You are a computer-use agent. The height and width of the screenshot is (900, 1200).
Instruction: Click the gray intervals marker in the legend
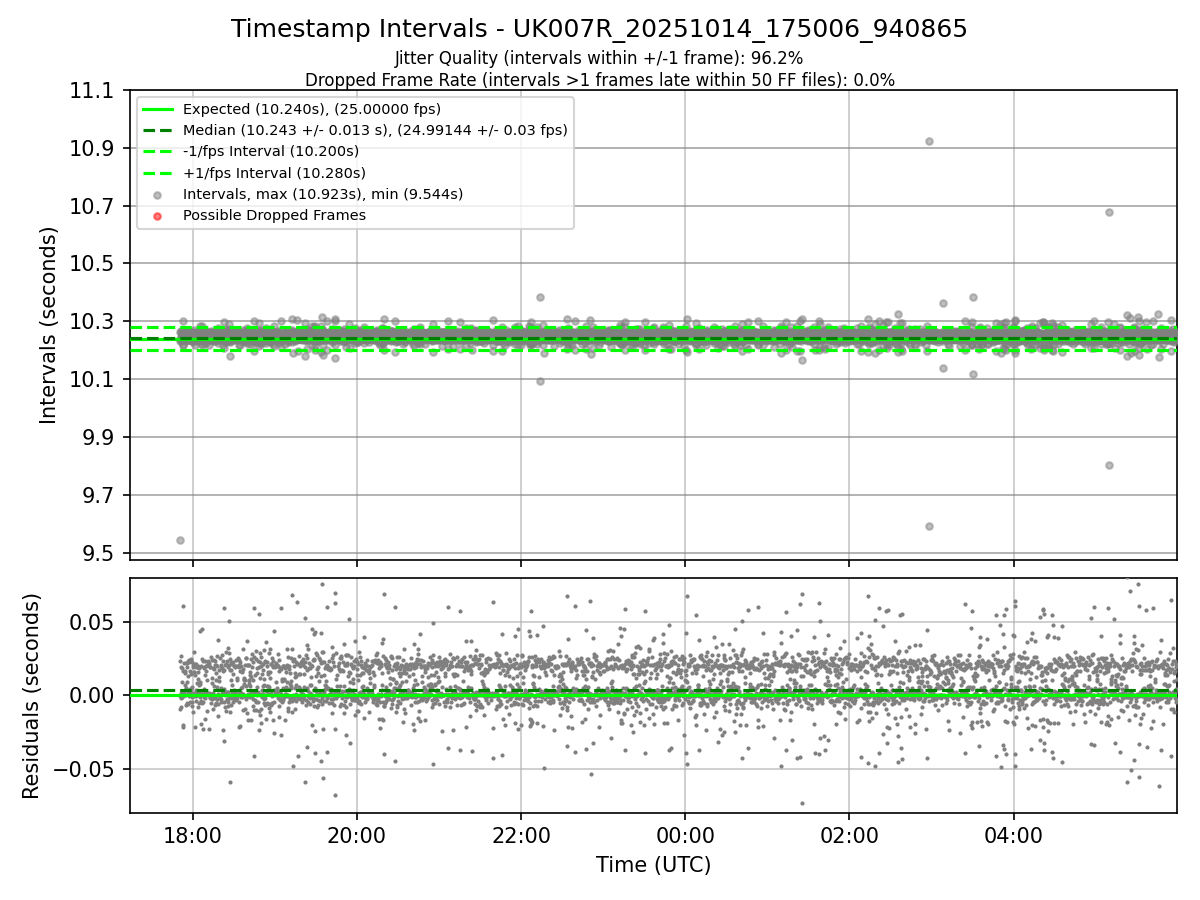tap(158, 194)
